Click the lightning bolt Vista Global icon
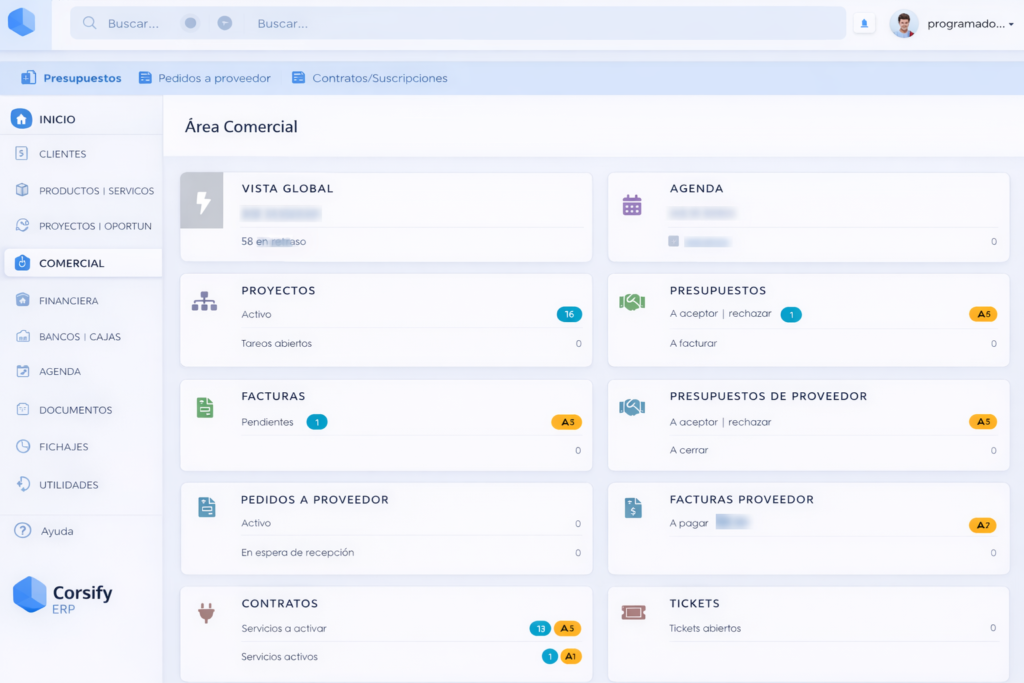 [x=202, y=201]
